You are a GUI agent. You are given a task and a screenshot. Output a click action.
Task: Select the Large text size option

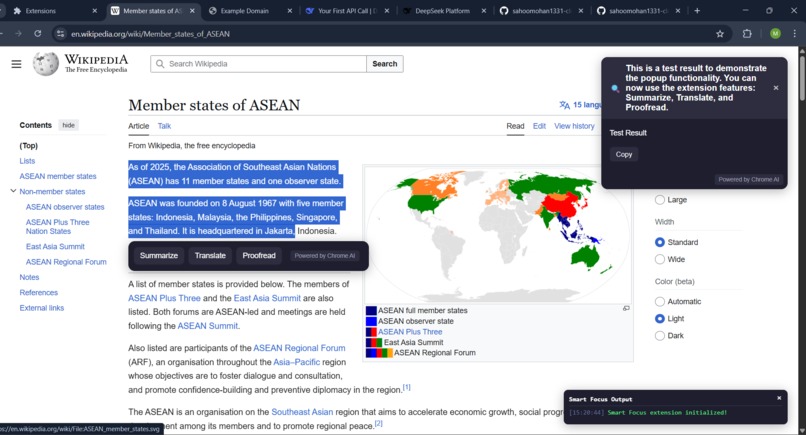660,200
